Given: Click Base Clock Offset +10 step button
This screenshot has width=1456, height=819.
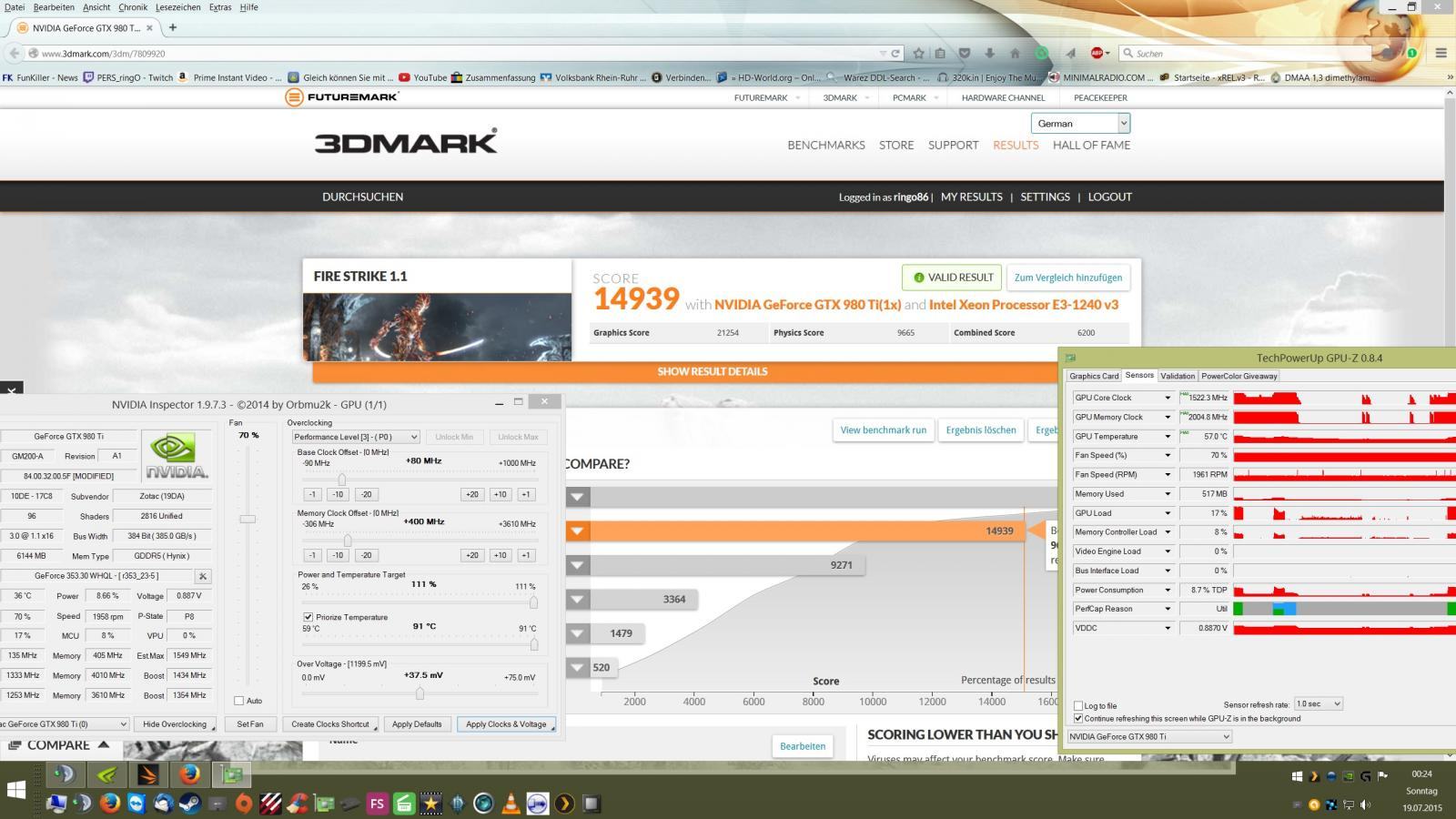Looking at the screenshot, I should coord(500,494).
